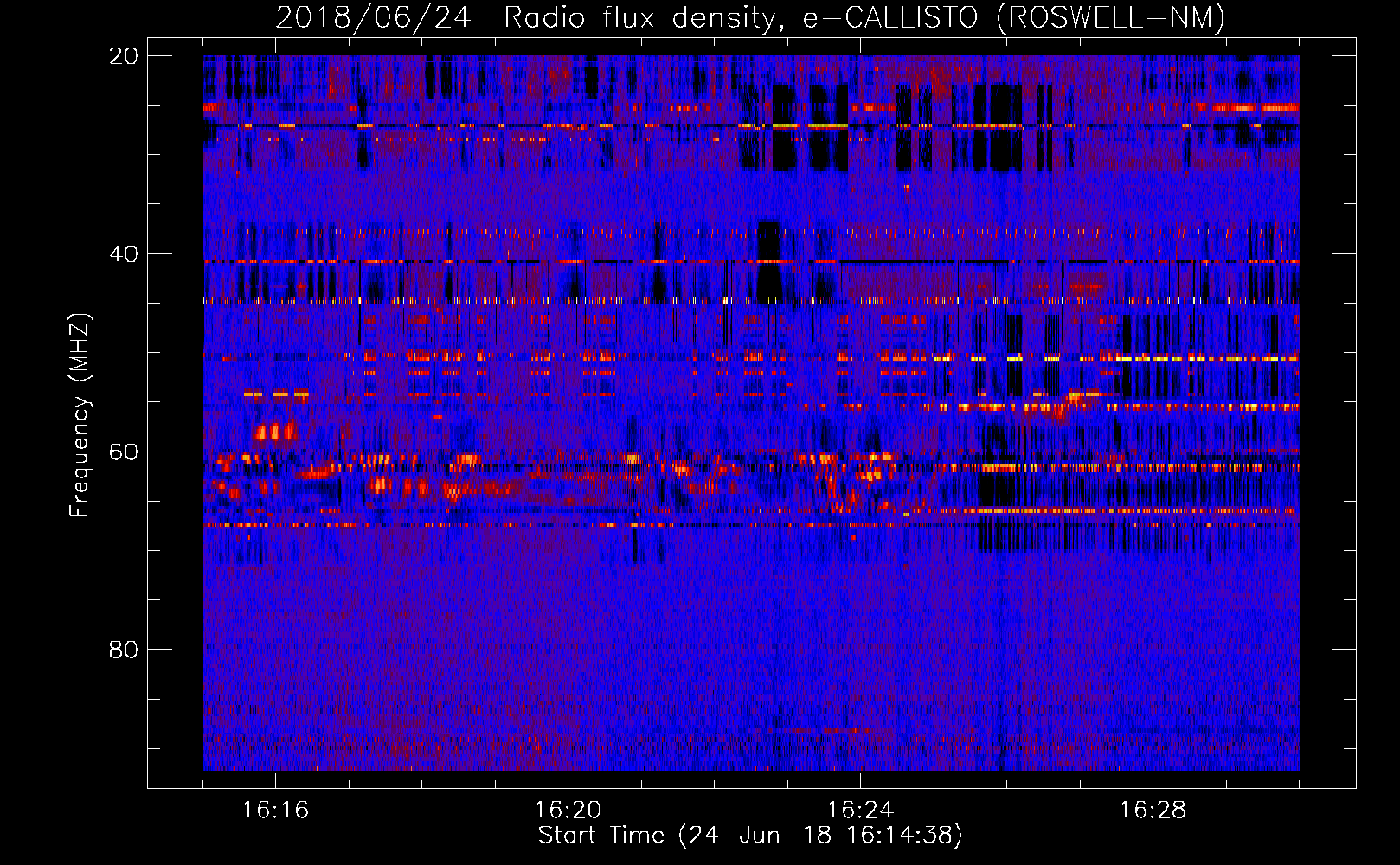Click the 'Frequency (MHZ)' y-axis label
Image resolution: width=1400 pixels, height=865 pixels.
(80, 415)
